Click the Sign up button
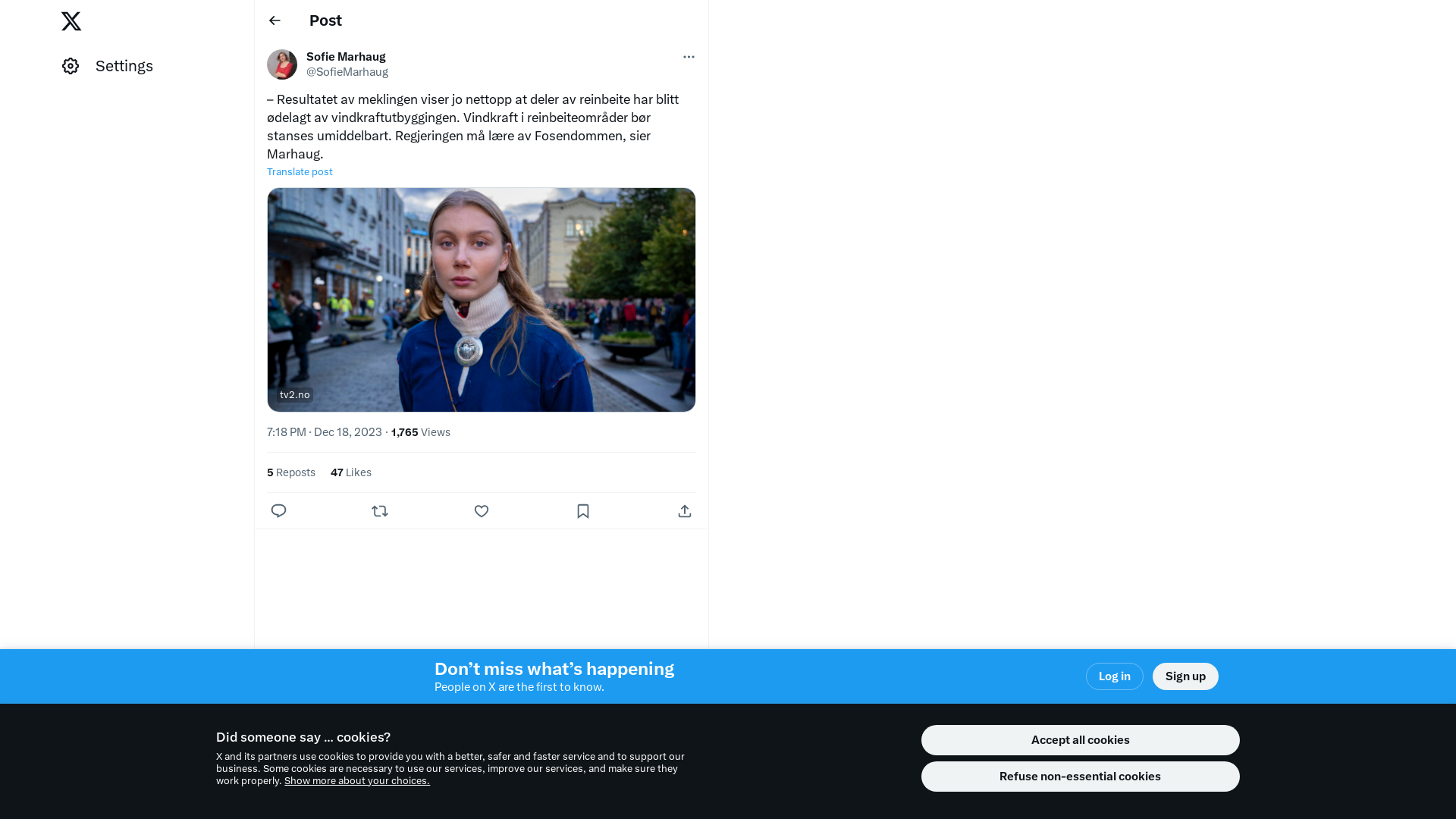This screenshot has width=1456, height=819. click(x=1185, y=676)
